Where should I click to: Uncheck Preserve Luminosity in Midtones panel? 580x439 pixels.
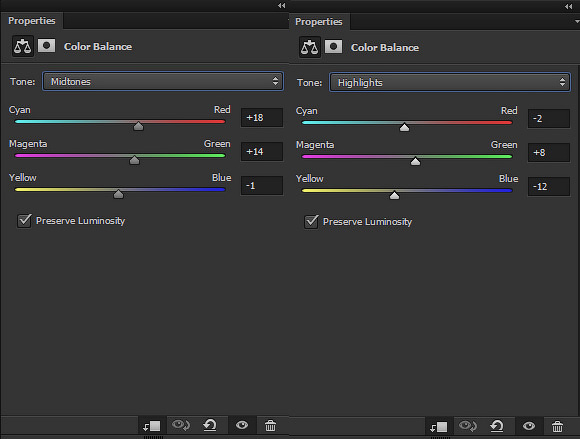pos(24,221)
